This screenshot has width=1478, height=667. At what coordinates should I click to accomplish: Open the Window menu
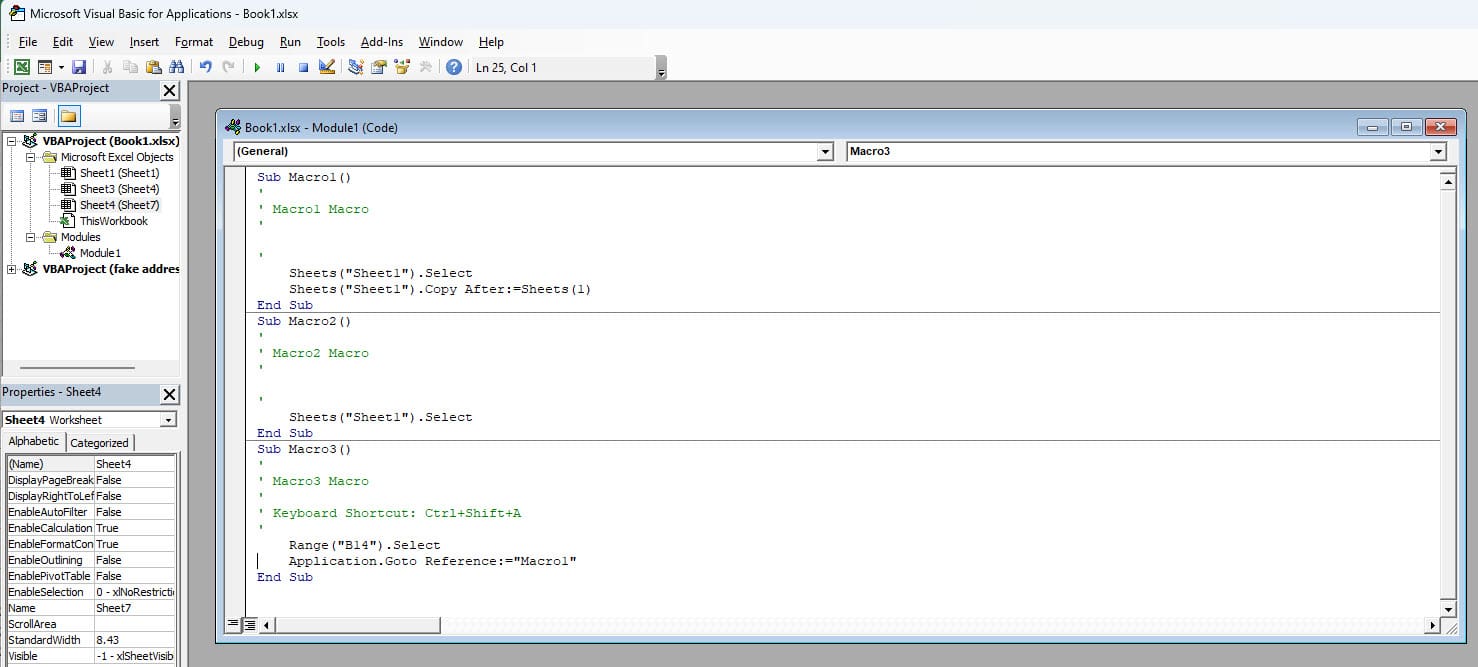pos(441,42)
